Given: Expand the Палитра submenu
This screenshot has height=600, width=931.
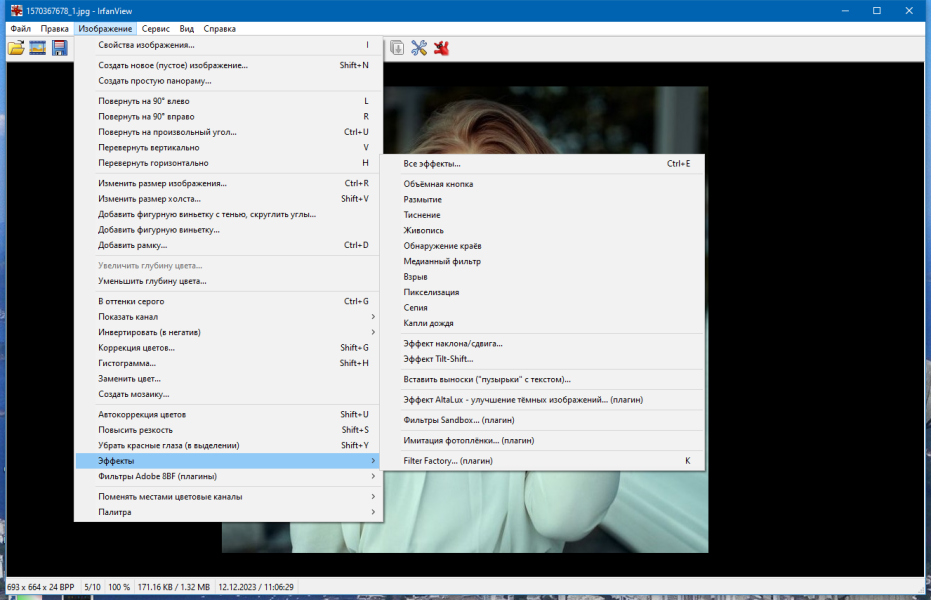Looking at the screenshot, I should 229,512.
